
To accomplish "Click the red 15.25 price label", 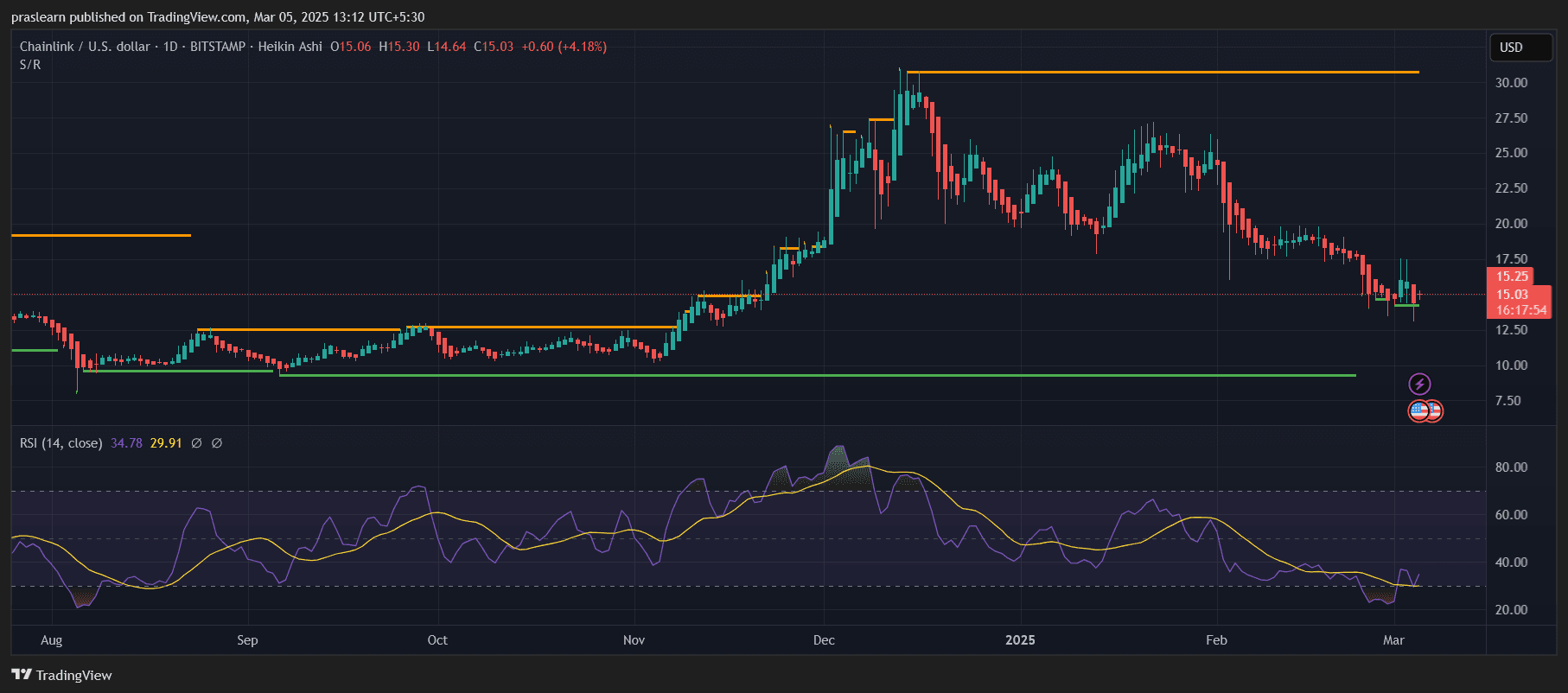I will (1511, 277).
